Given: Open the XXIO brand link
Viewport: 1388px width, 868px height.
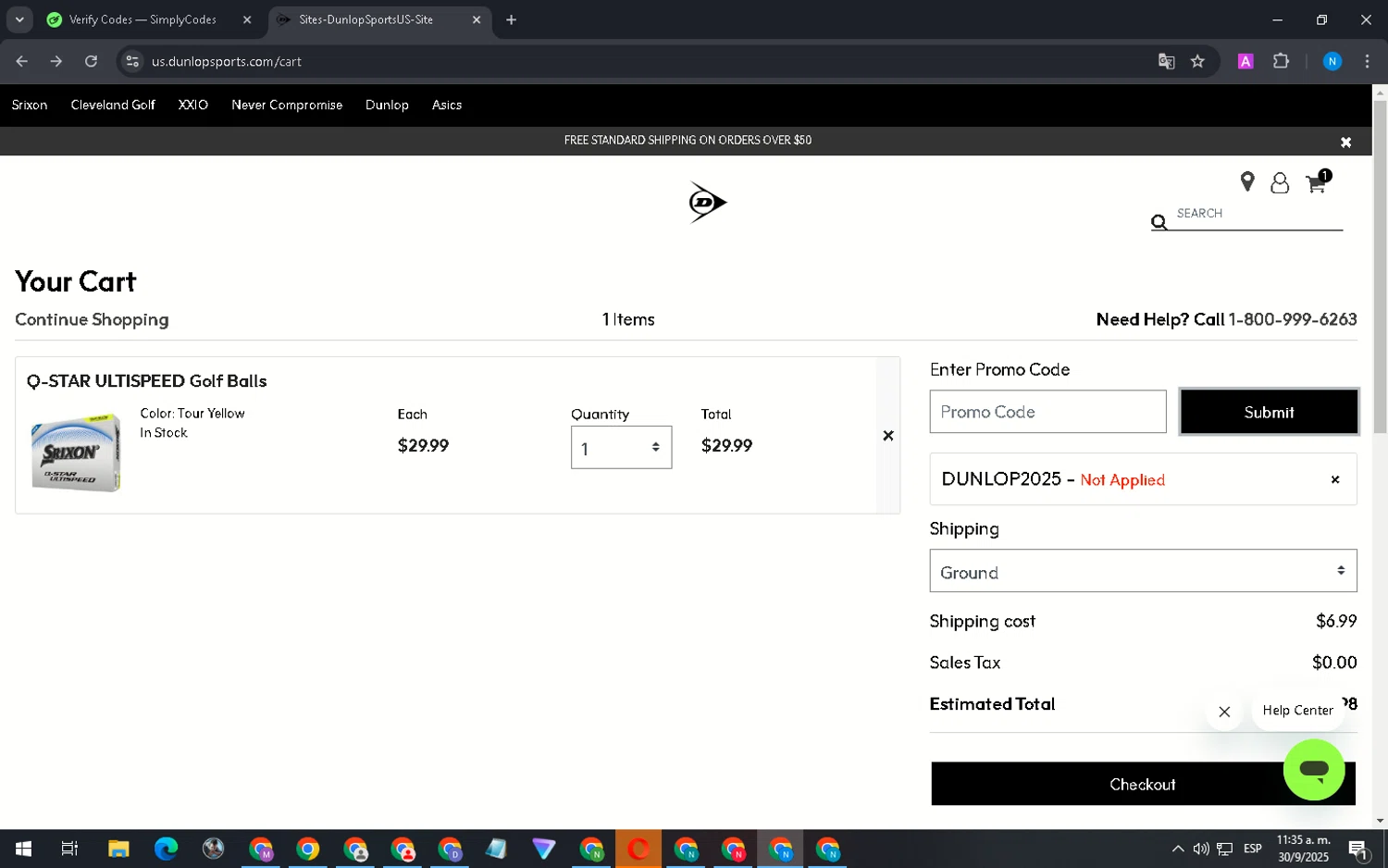Looking at the screenshot, I should point(193,105).
